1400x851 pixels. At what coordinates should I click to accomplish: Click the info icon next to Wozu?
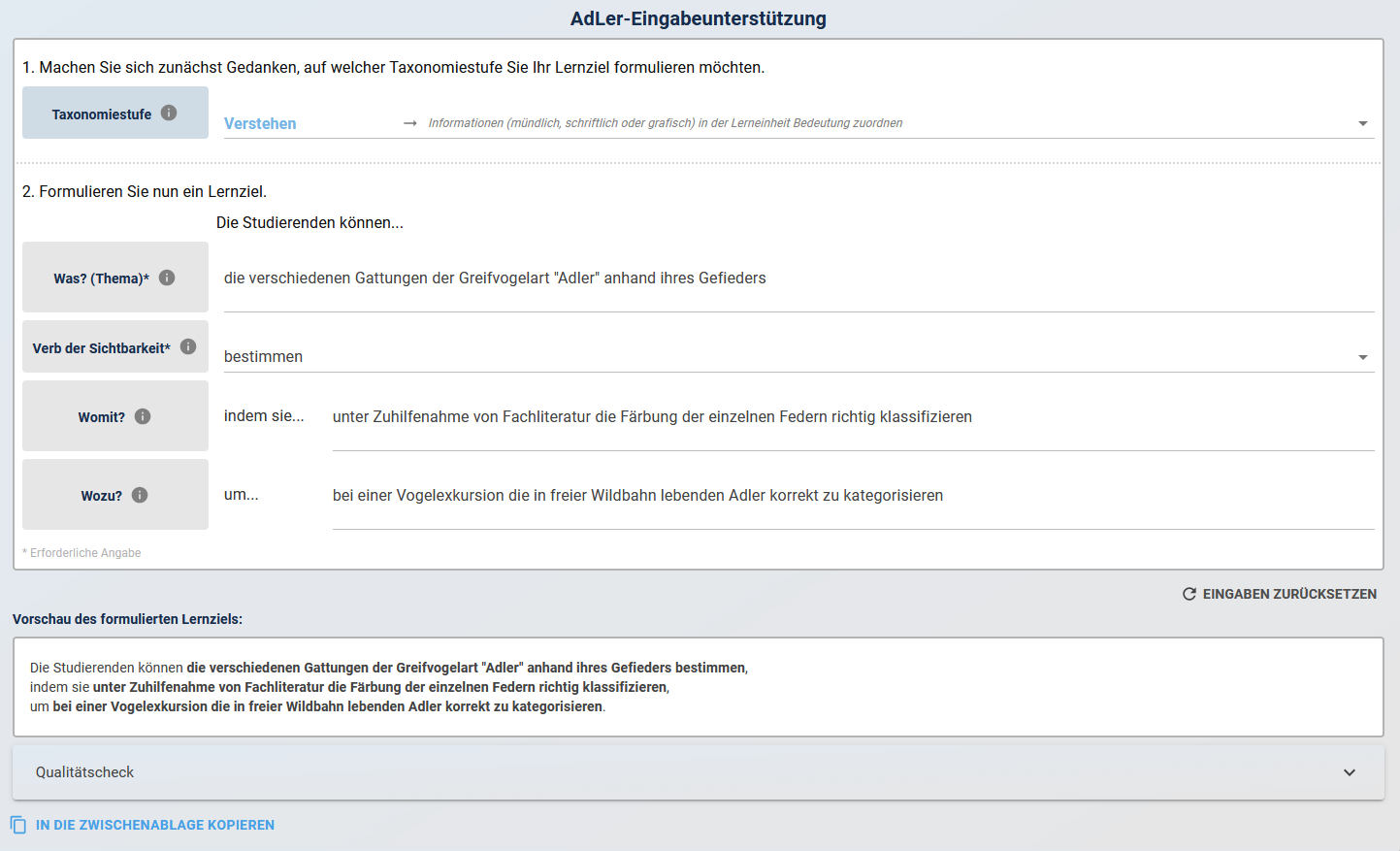click(x=140, y=495)
